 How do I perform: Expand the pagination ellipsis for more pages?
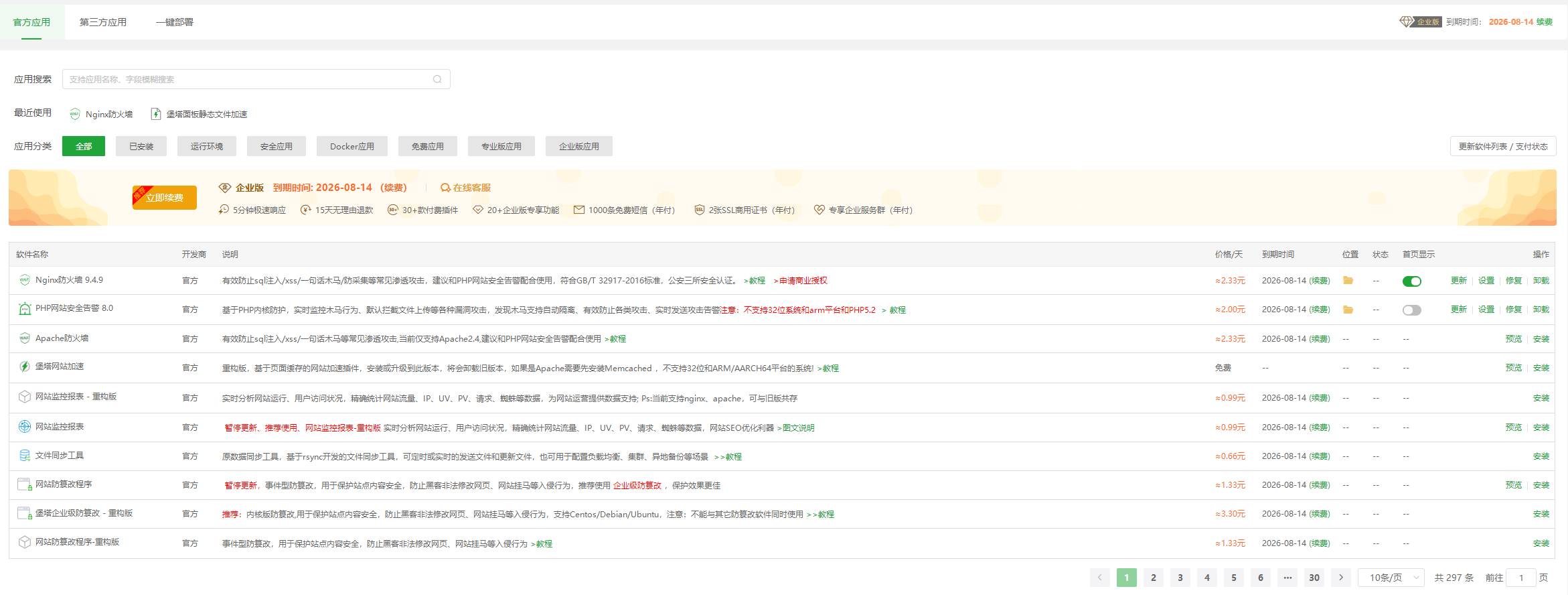(1287, 578)
